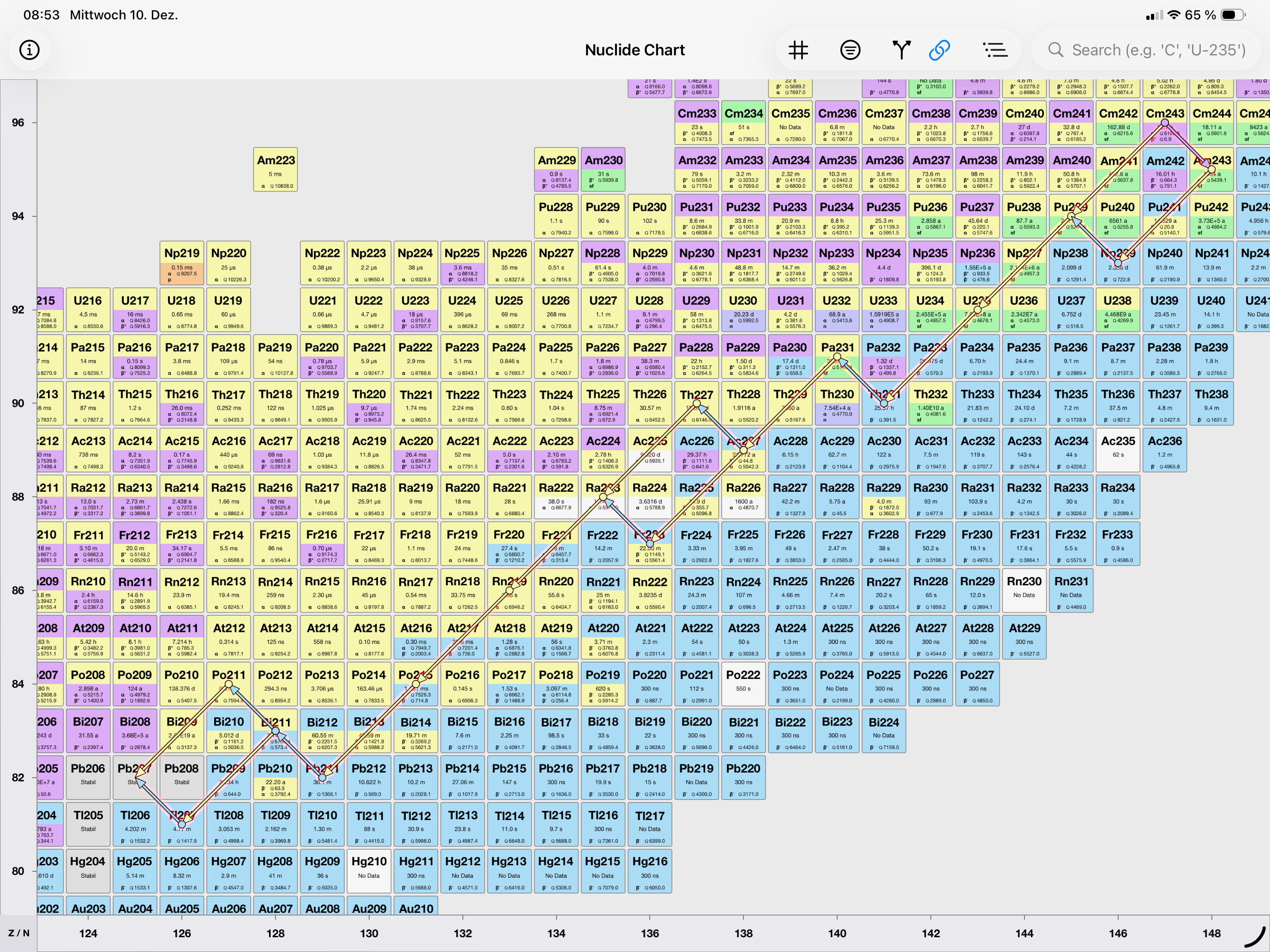Select the Pa215 nuclide cell

[x=88, y=357]
